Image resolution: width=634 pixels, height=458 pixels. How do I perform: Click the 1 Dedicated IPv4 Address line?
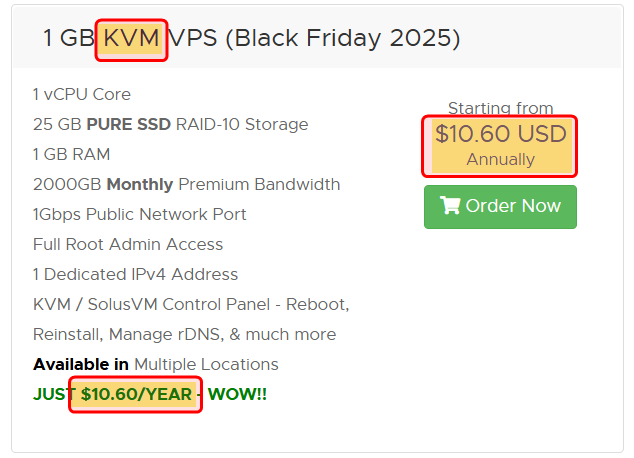(x=135, y=274)
